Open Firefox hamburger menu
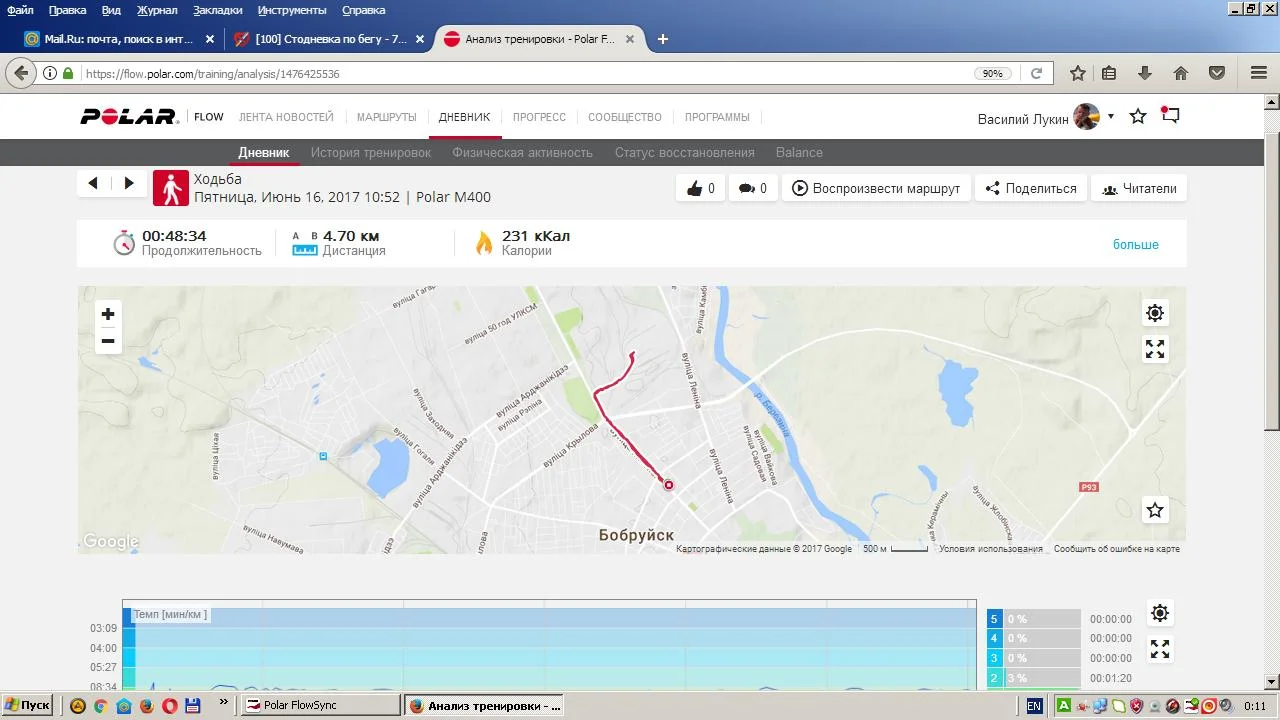This screenshot has width=1280, height=720. point(1258,73)
